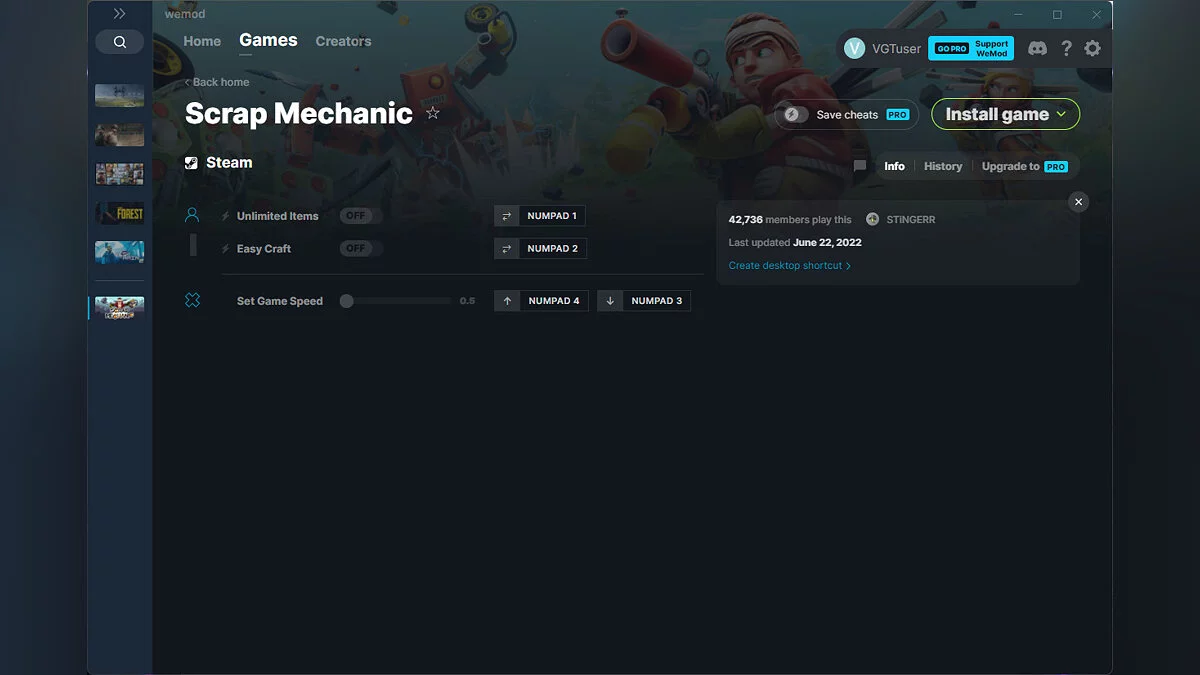Click the lightning icon beside Unlimited Items
The width and height of the screenshot is (1200, 675).
(226, 216)
